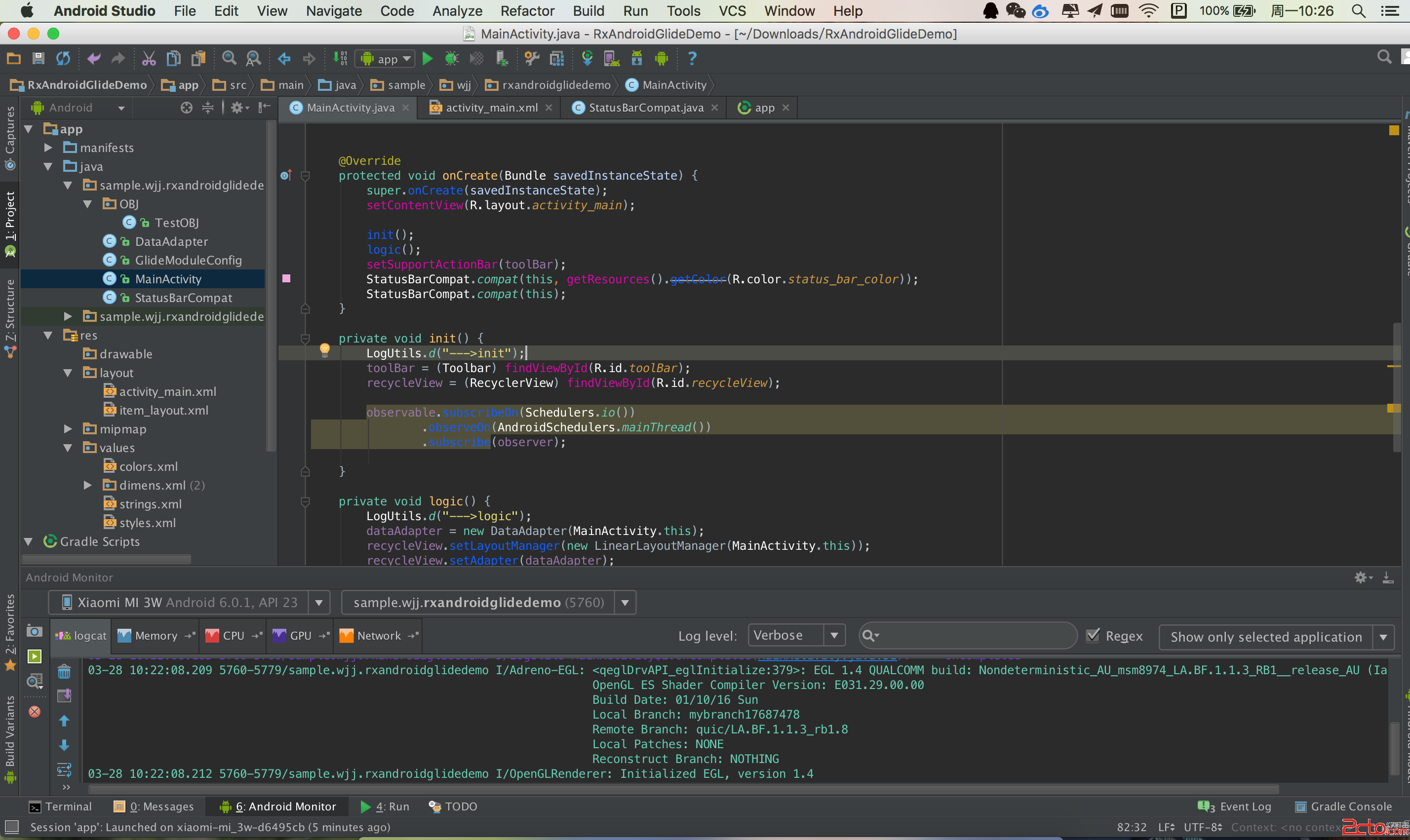Screen dimensions: 1410x840
Task: Open the Refactor menu
Action: [527, 11]
